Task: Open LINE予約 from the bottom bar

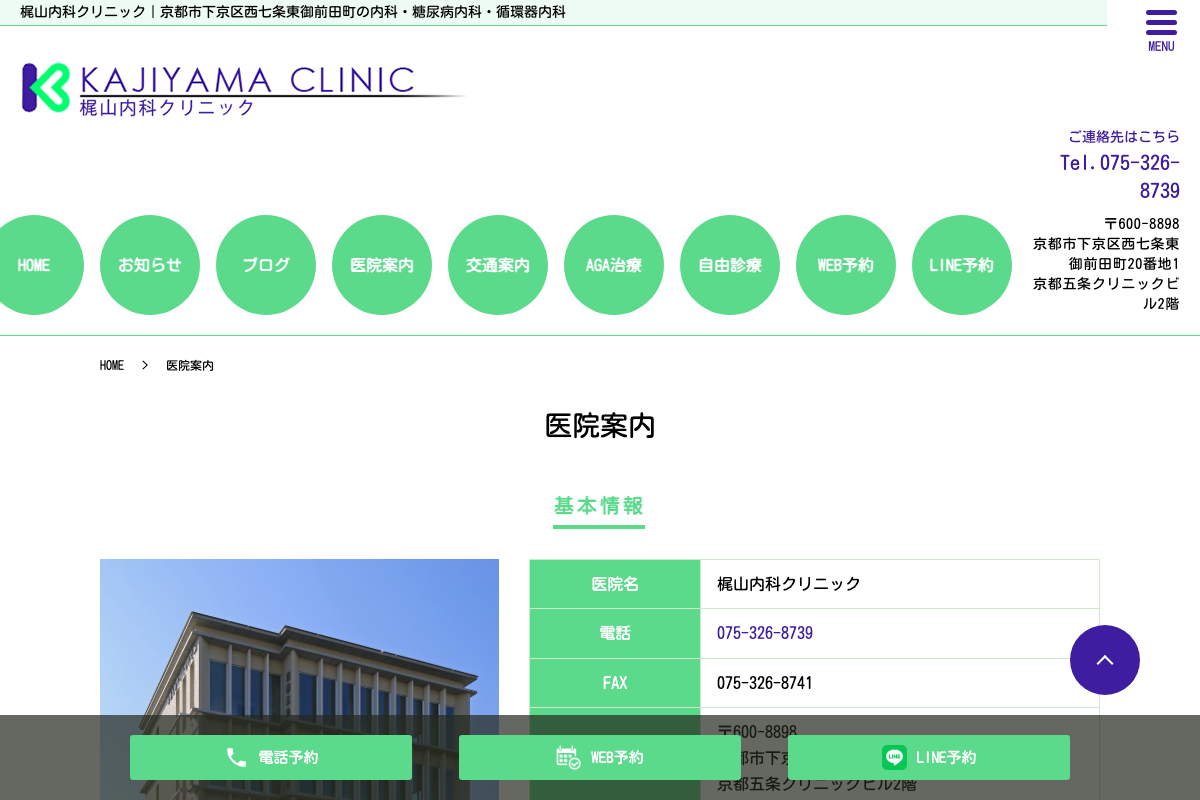Action: tap(928, 757)
